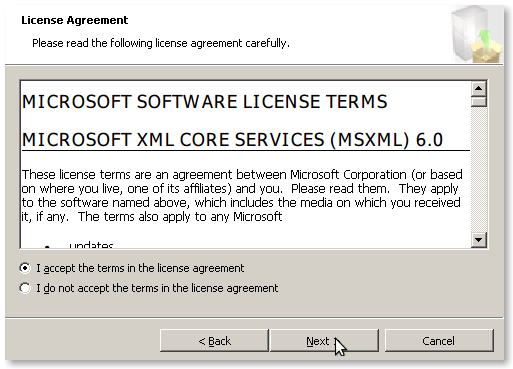Screen dimensions: 513x369
Task: Click the "Please read the following license agreement" subtitle
Action: pyautogui.click(x=161, y=43)
